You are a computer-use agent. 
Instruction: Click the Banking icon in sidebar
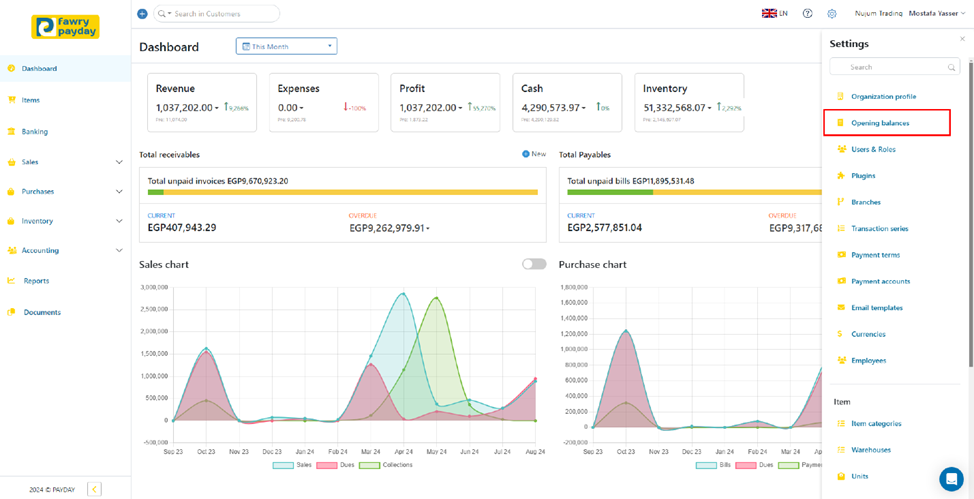[x=12, y=131]
